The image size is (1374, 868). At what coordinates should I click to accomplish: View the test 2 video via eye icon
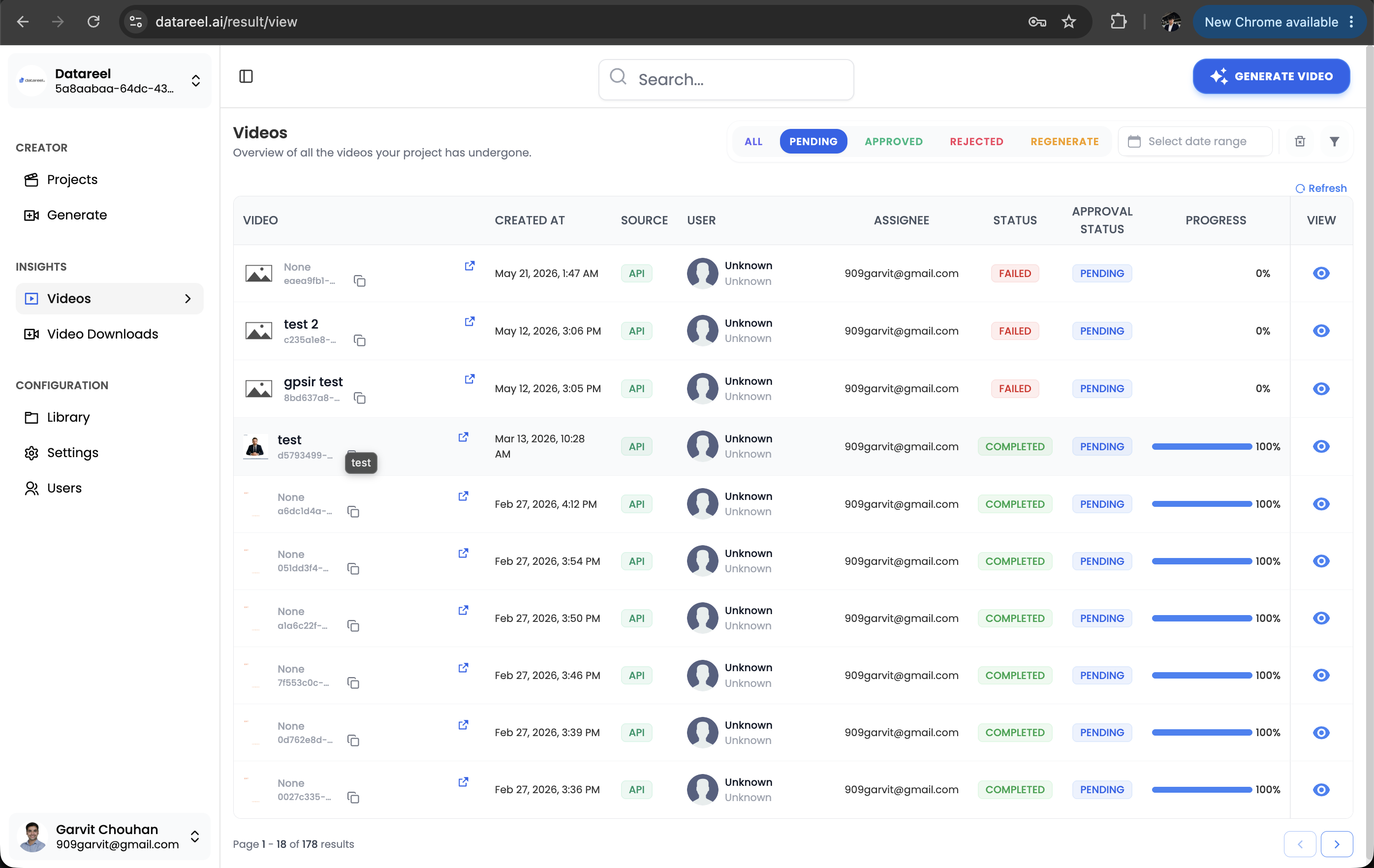(1321, 331)
